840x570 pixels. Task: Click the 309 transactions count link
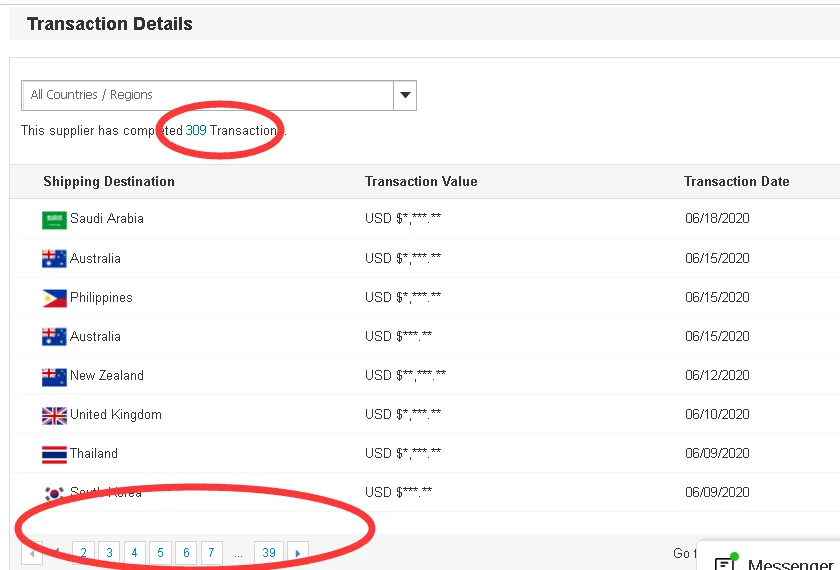click(196, 130)
